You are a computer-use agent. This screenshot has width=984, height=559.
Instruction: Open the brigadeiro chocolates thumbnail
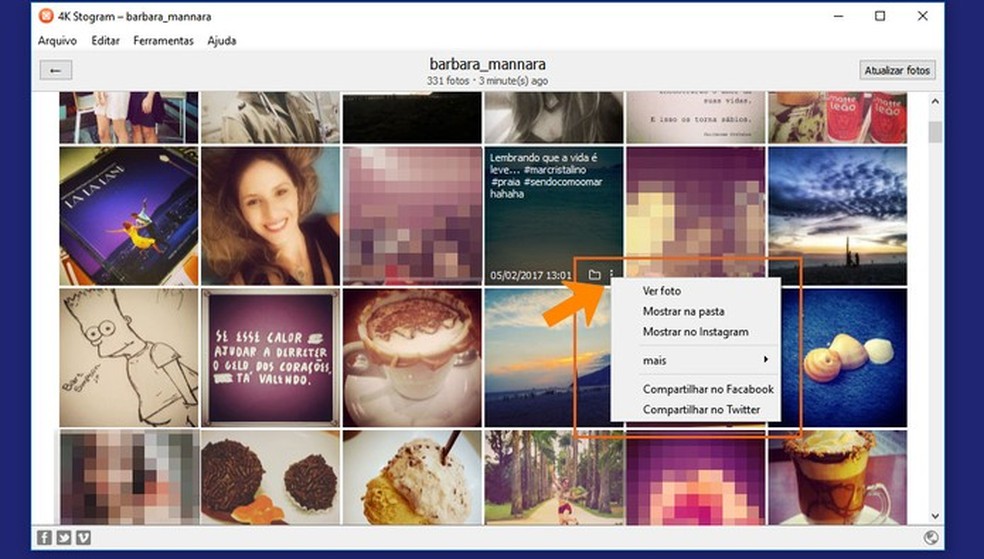(270, 477)
